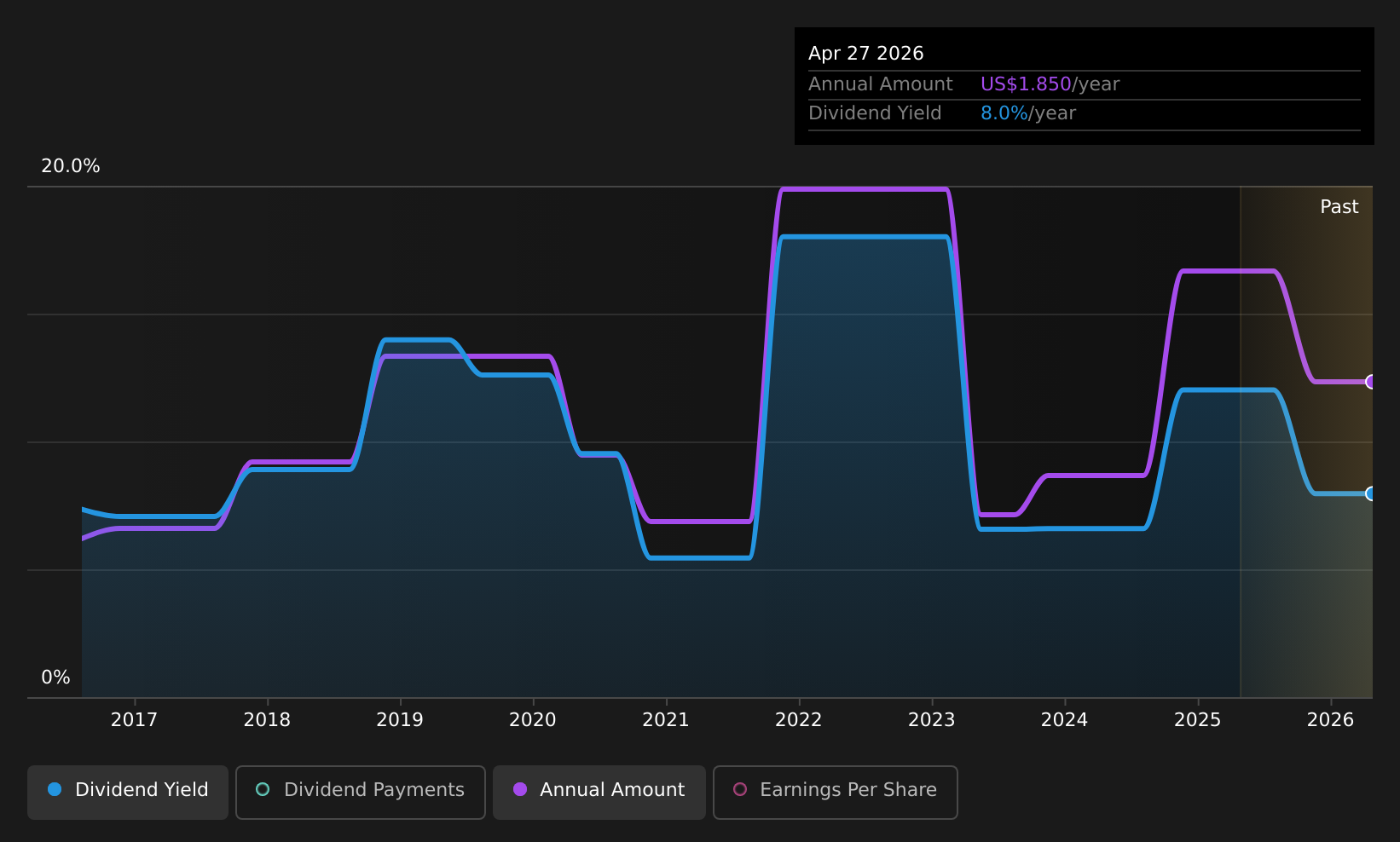Click the 2019 x-axis label
The width and height of the screenshot is (1400, 842).
400,720
